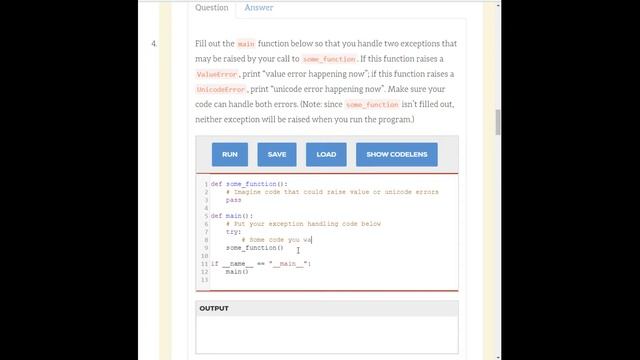Click the 'try:' line in editor

(x=233, y=232)
